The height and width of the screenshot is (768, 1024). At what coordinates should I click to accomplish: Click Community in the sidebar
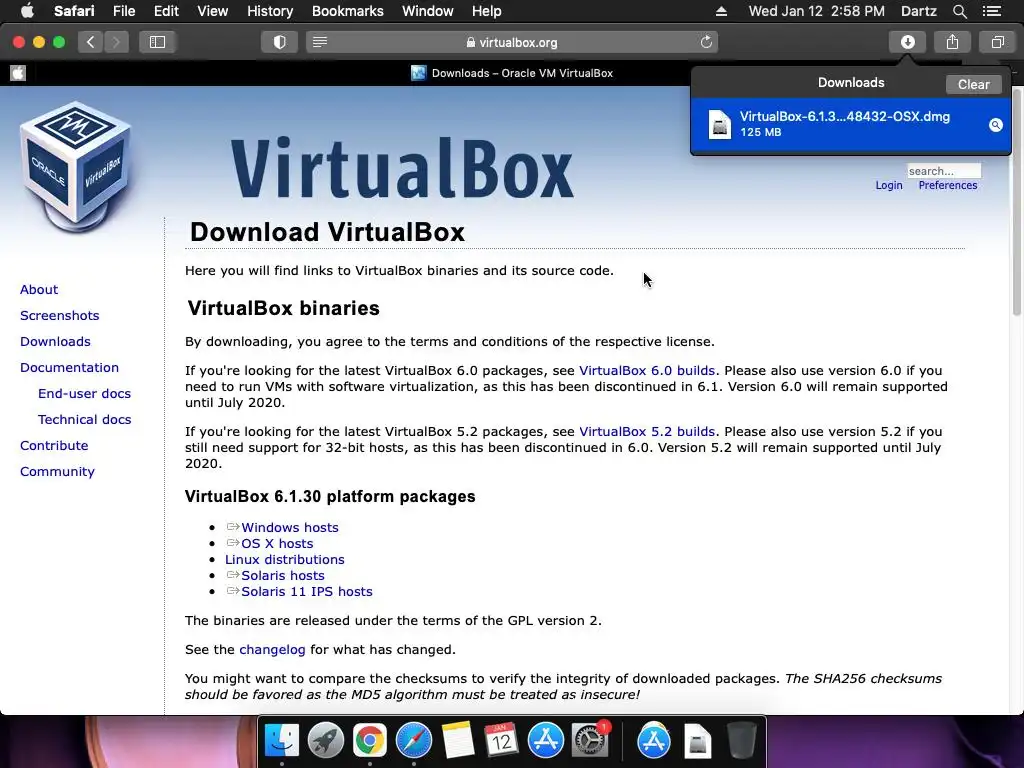click(x=57, y=472)
